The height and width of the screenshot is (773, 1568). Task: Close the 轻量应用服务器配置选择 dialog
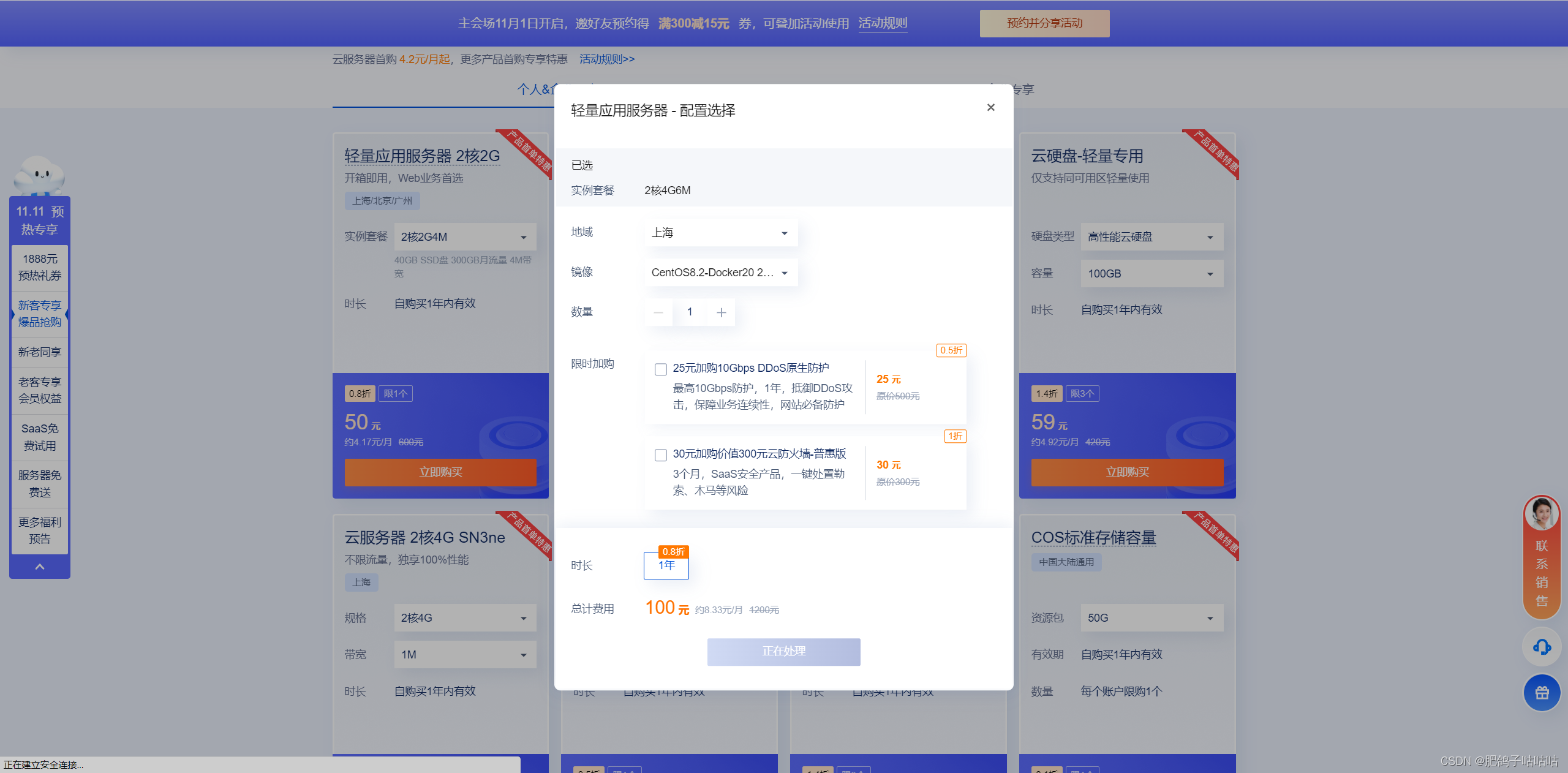990,107
